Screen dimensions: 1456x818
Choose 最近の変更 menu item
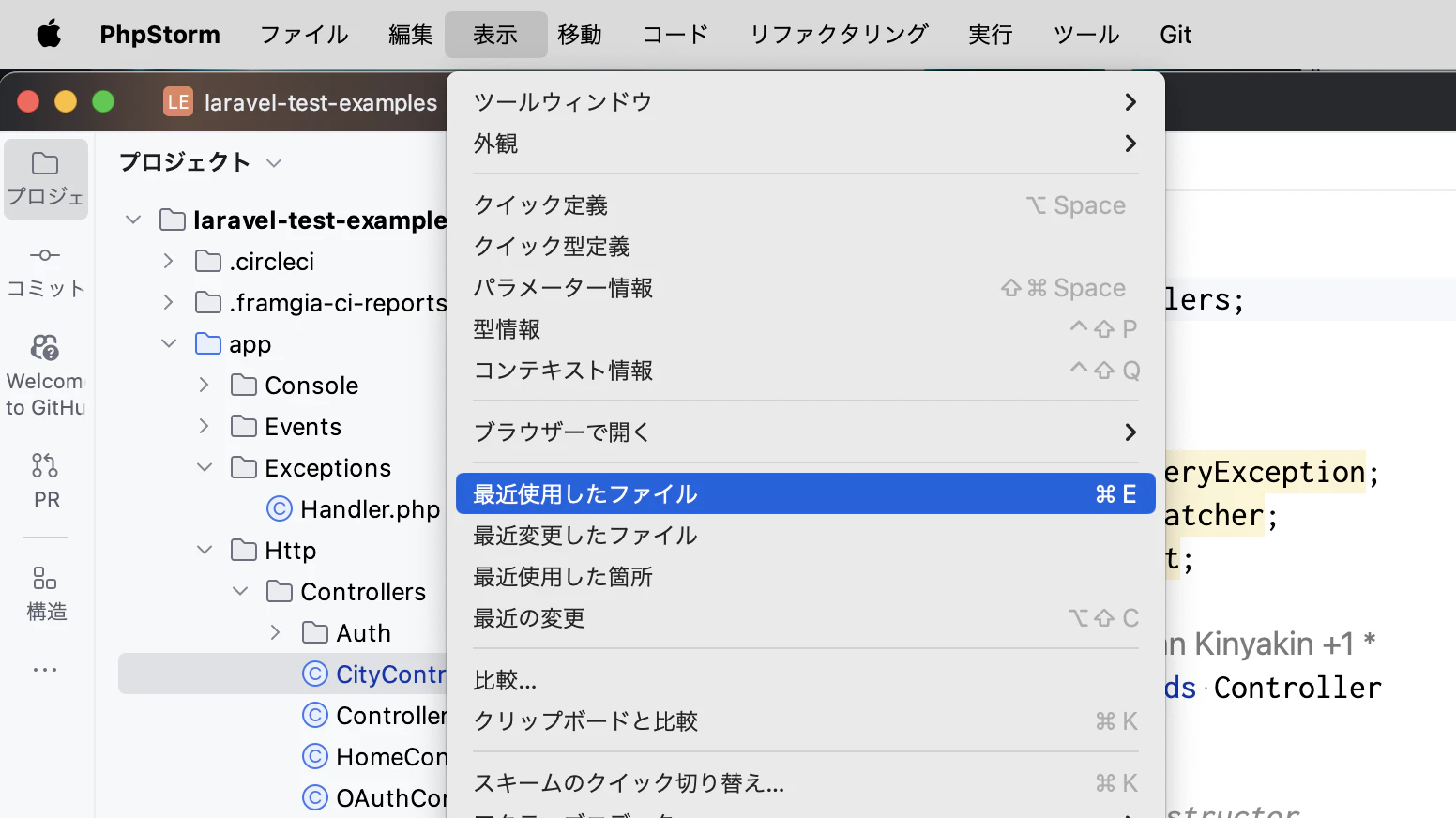(x=805, y=617)
